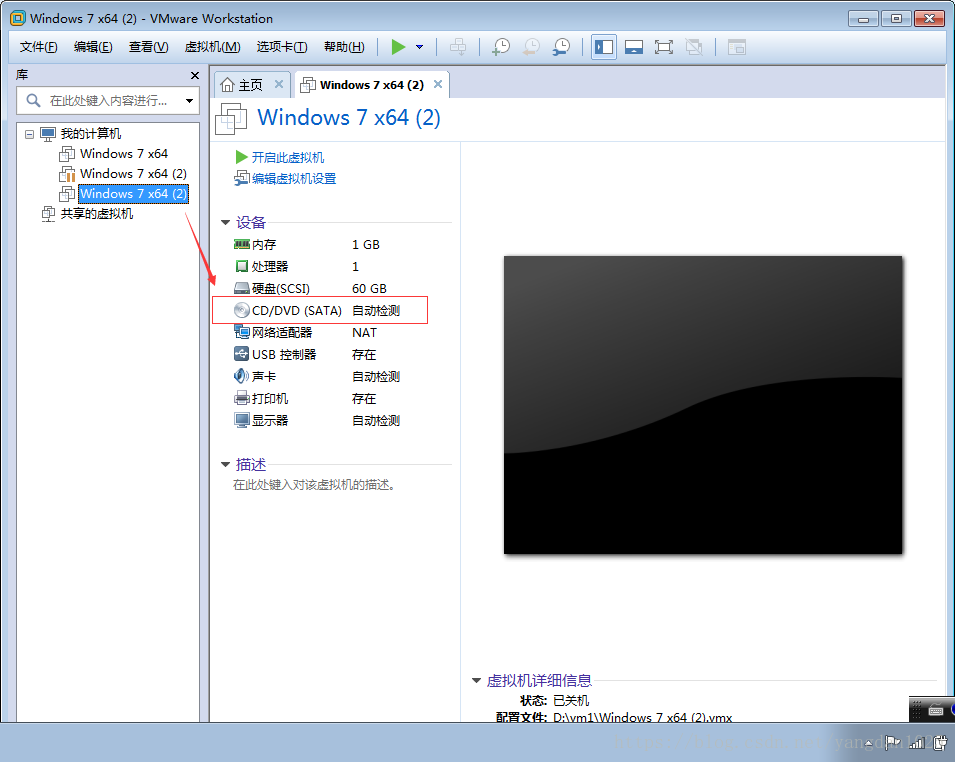
Task: Open the 文件(F) menu
Action: [38, 47]
